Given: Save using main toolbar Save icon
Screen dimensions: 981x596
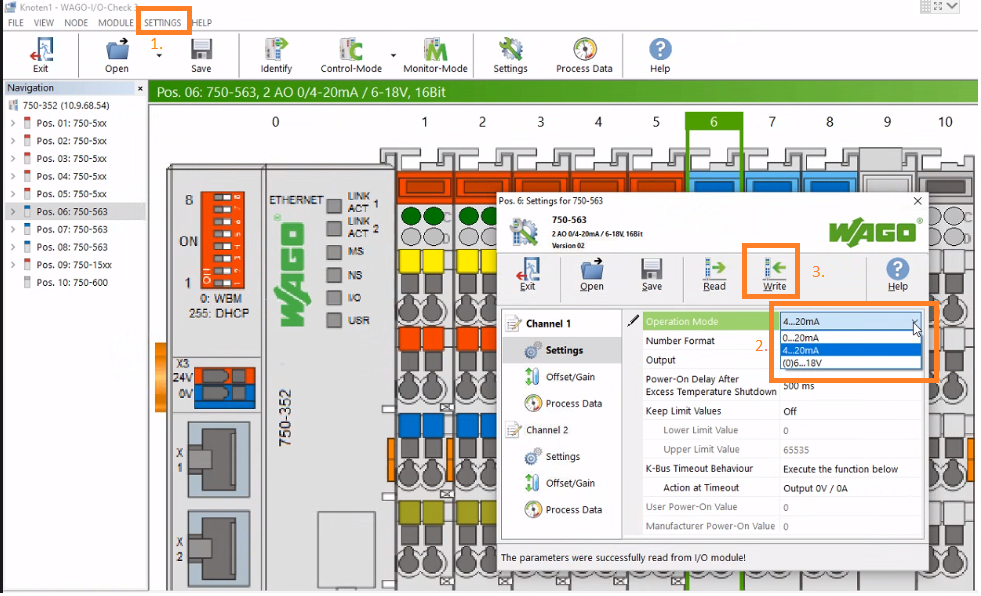Looking at the screenshot, I should pos(201,54).
